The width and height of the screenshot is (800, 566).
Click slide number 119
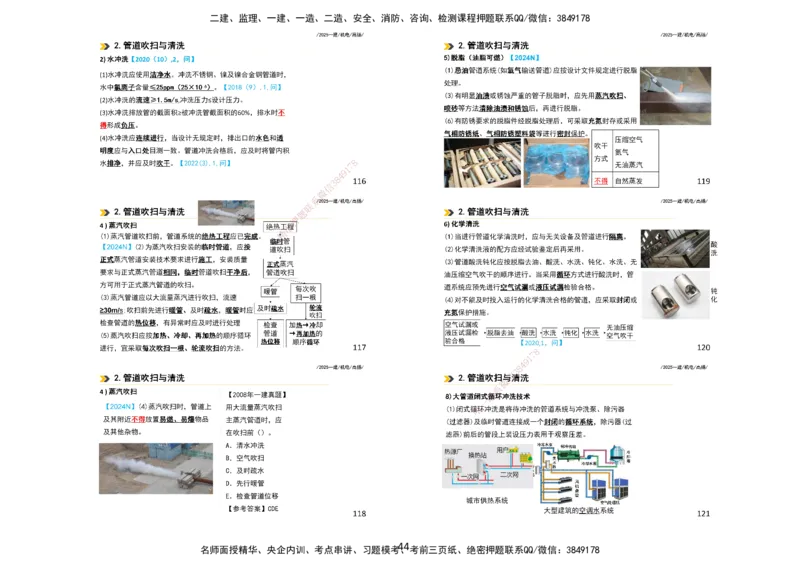tap(703, 181)
